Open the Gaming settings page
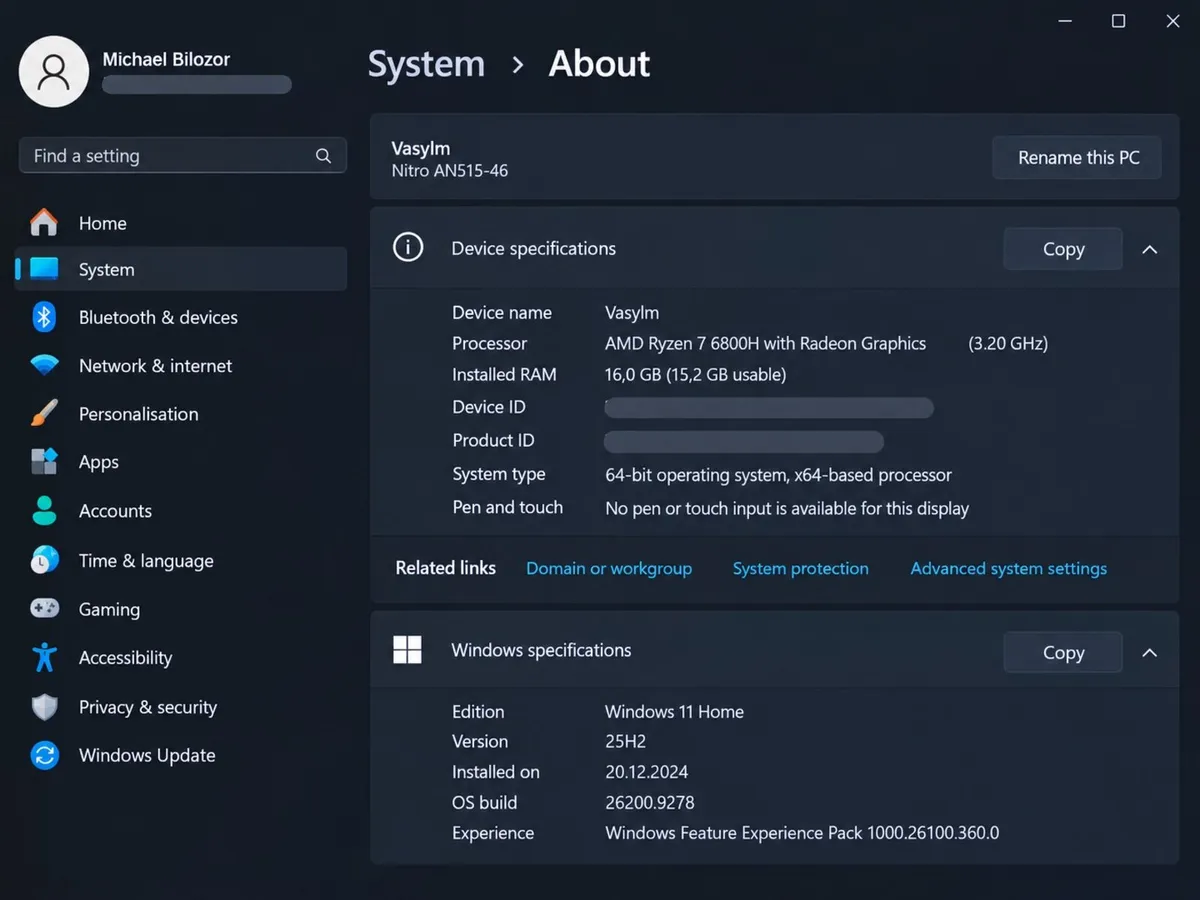The image size is (1200, 900). click(x=181, y=608)
